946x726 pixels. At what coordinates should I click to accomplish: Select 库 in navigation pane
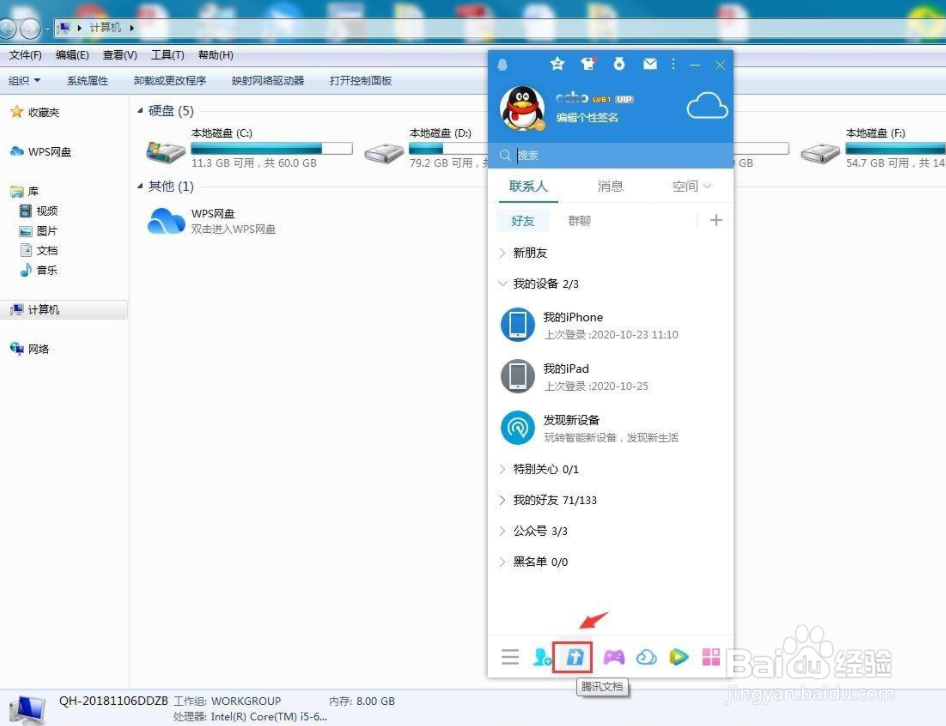tap(25, 191)
